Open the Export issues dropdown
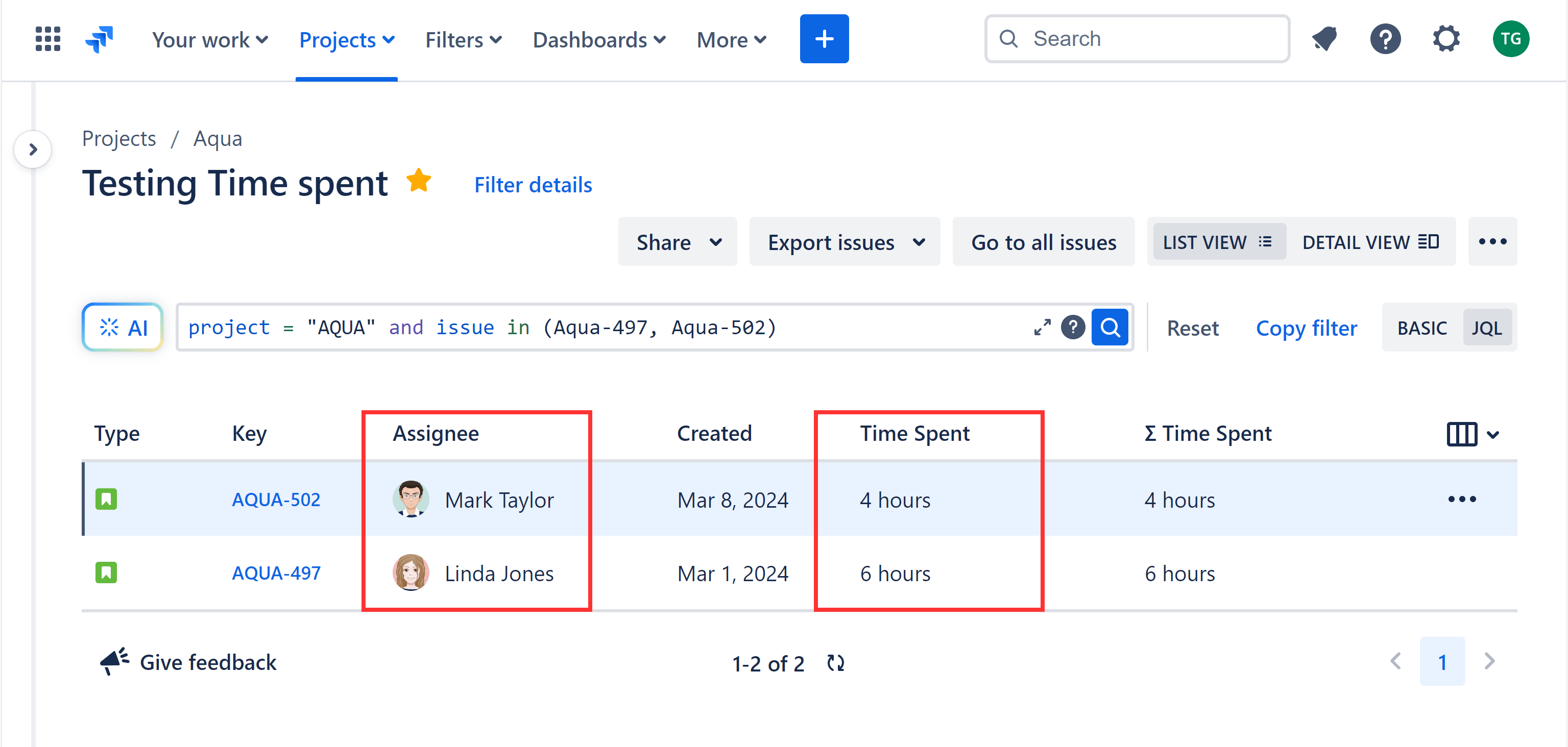Viewport: 1568px width, 747px height. pyautogui.click(x=845, y=241)
